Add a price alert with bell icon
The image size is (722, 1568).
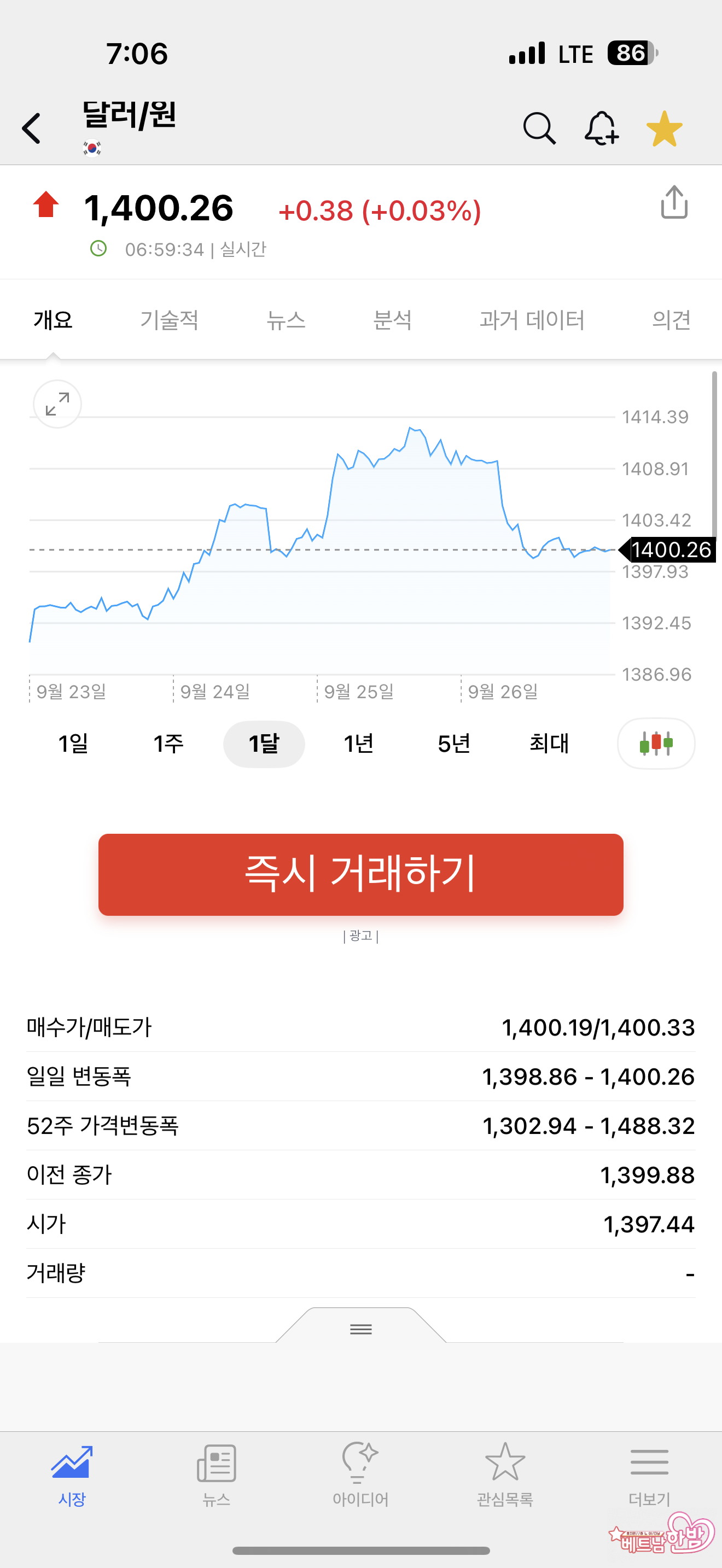click(x=602, y=128)
